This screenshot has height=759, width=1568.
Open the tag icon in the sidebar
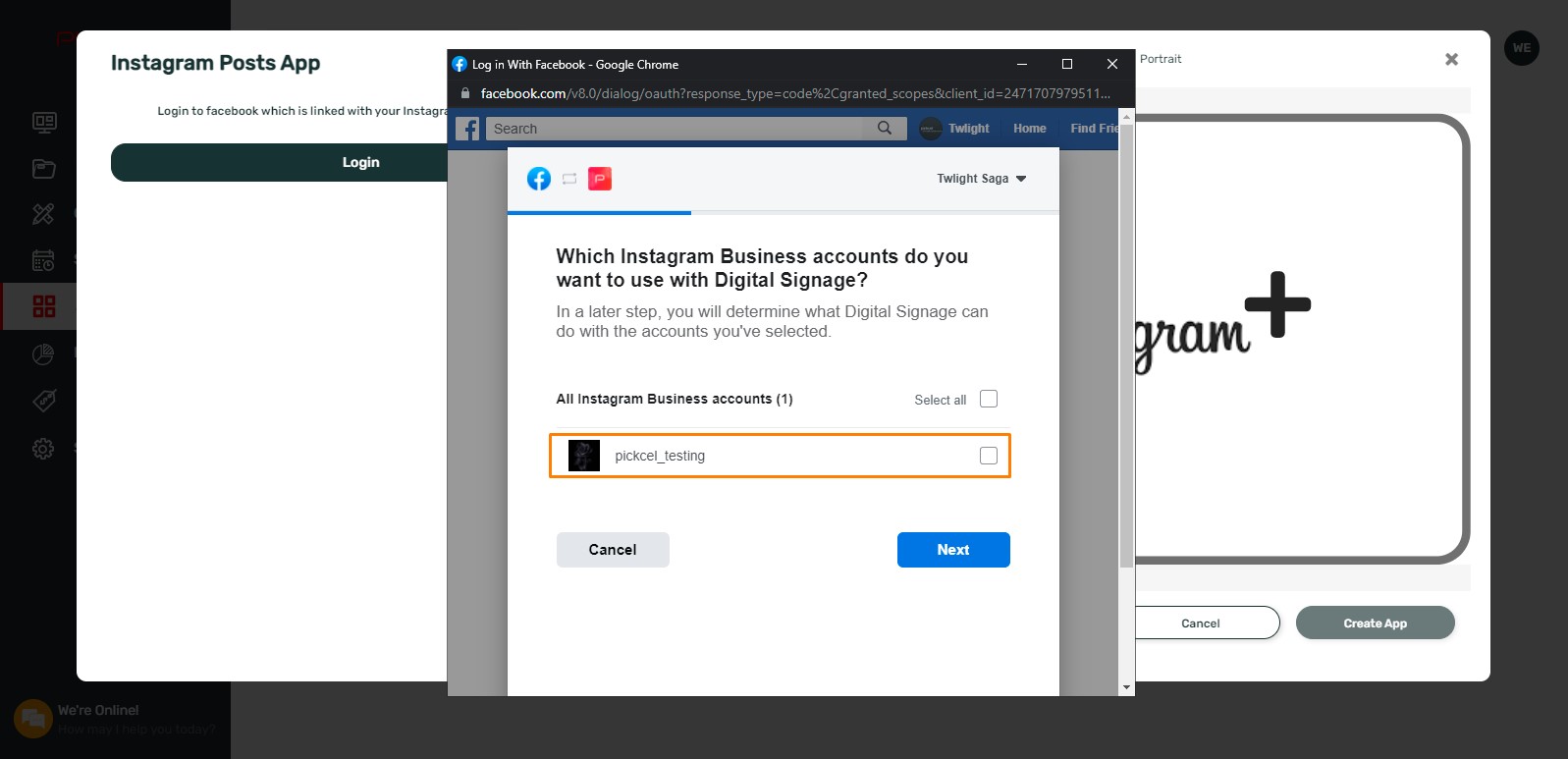tap(44, 401)
